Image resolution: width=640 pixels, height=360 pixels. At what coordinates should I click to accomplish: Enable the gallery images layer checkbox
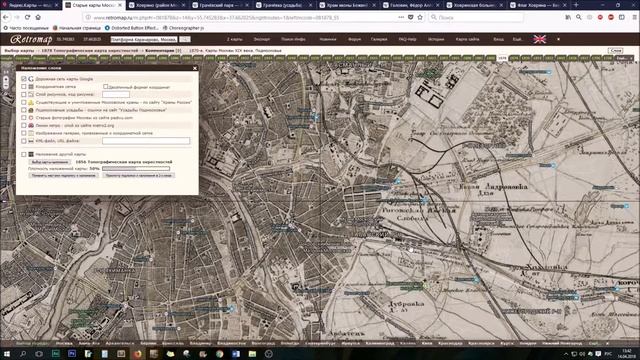coord(24,133)
